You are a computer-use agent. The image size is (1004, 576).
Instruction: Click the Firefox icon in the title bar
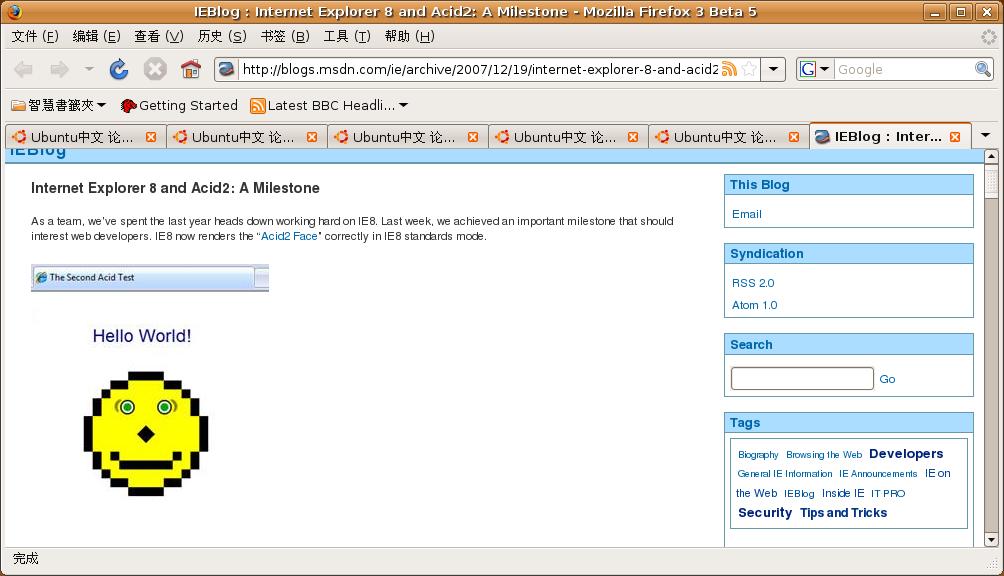point(13,12)
